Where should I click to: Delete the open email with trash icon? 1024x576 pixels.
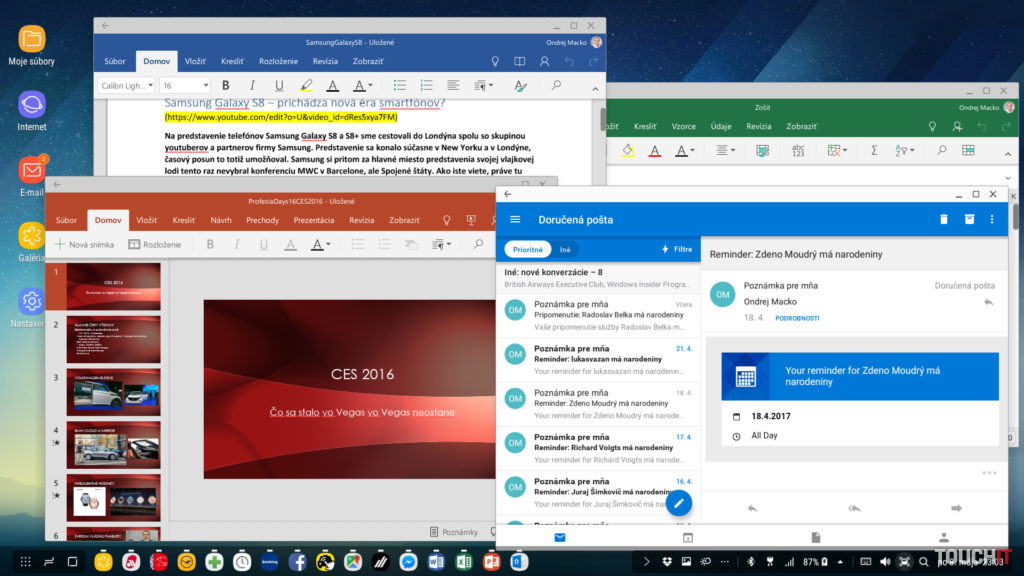point(944,219)
